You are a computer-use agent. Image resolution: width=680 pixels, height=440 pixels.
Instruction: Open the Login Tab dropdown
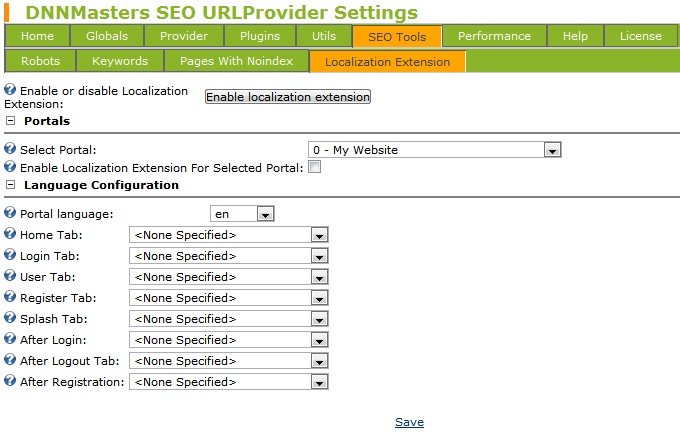tap(229, 256)
